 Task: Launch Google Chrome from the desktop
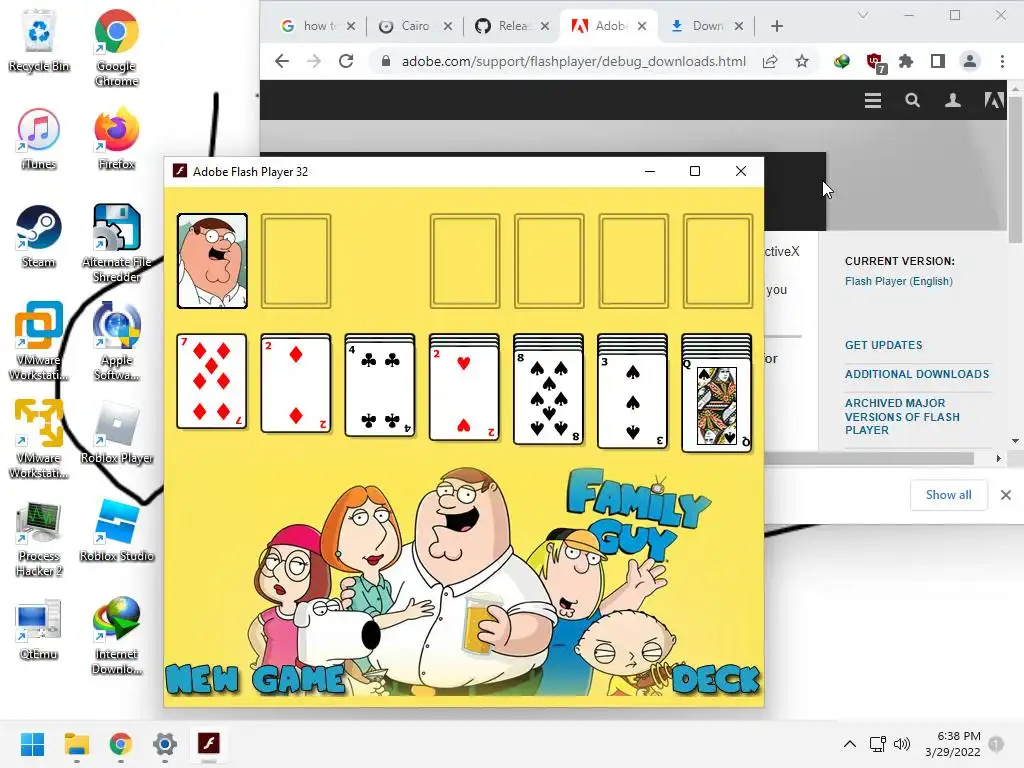click(116, 47)
